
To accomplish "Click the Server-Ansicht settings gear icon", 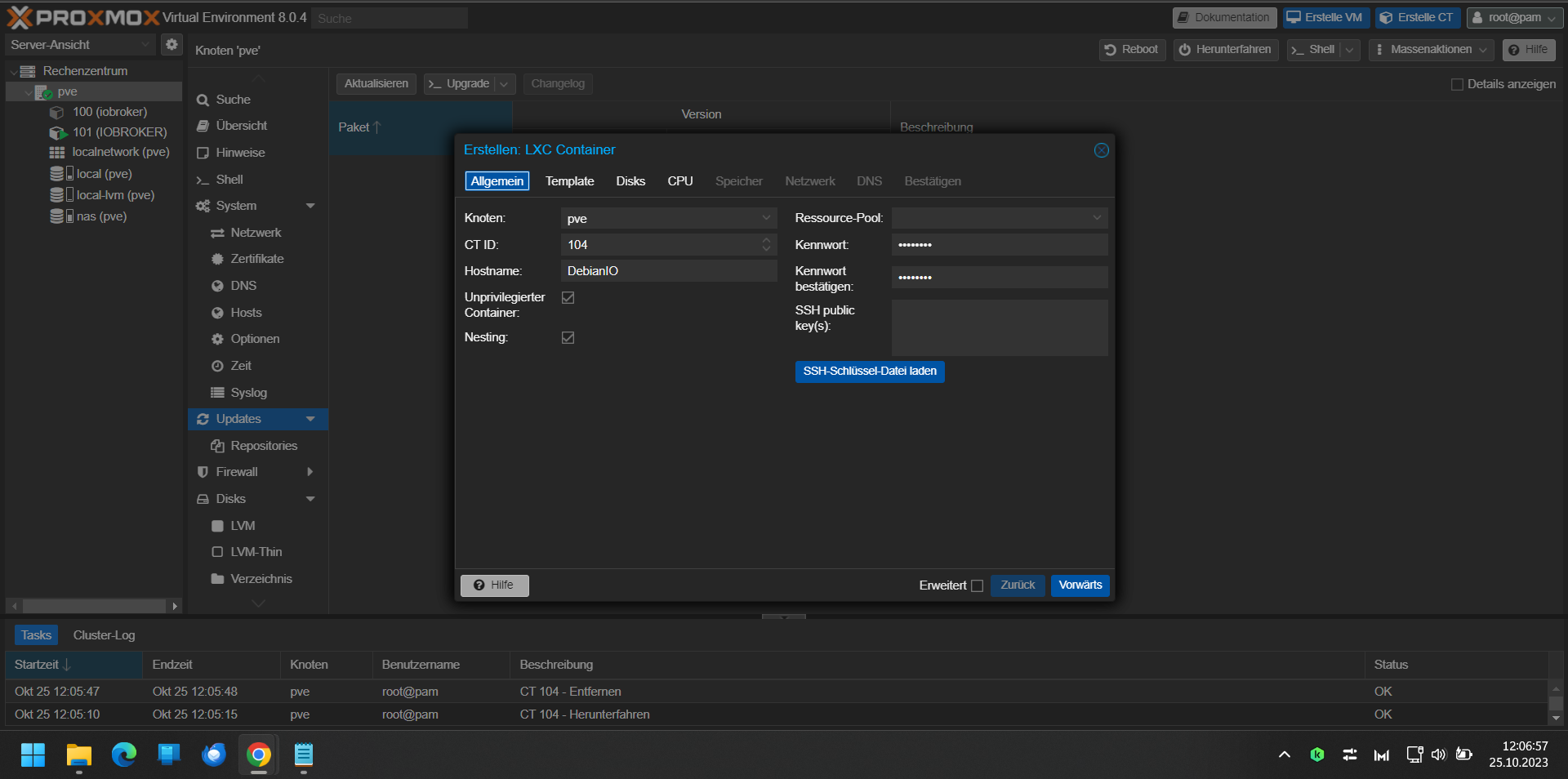I will click(x=171, y=44).
